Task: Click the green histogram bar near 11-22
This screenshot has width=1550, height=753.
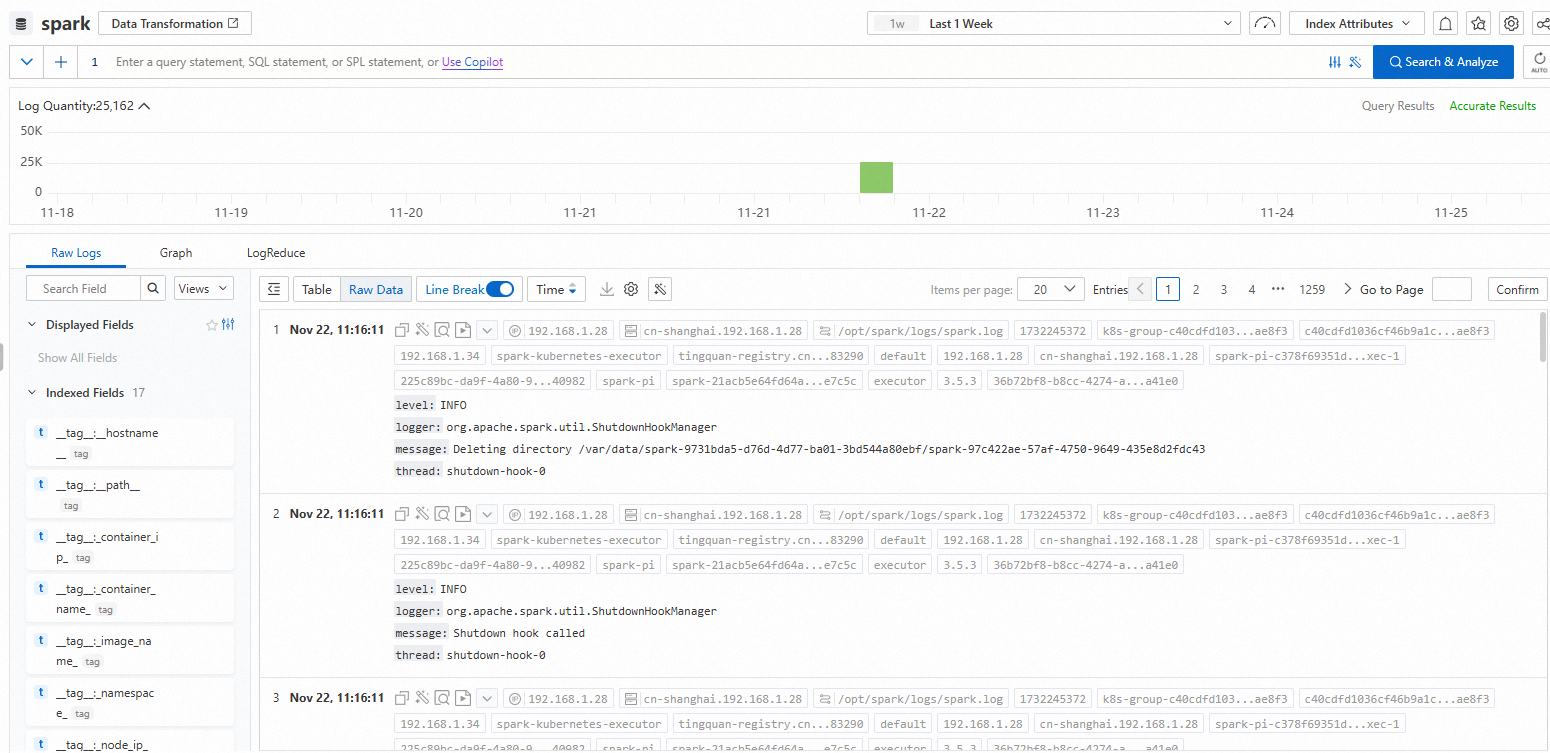Action: tap(876, 177)
